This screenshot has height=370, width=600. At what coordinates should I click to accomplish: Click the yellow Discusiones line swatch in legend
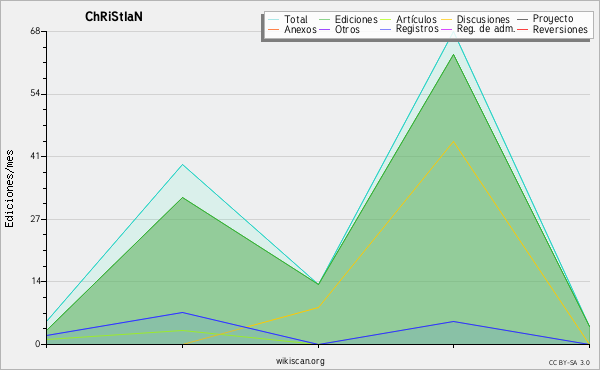(447, 19)
